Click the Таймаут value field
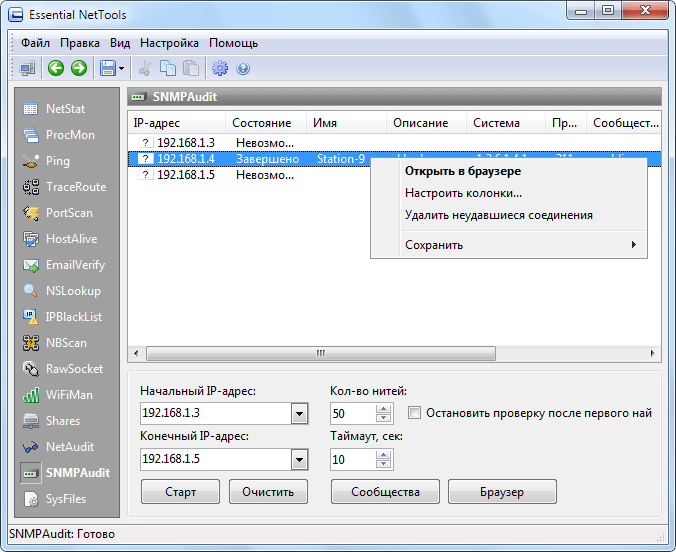The height and width of the screenshot is (552, 676). pos(353,459)
